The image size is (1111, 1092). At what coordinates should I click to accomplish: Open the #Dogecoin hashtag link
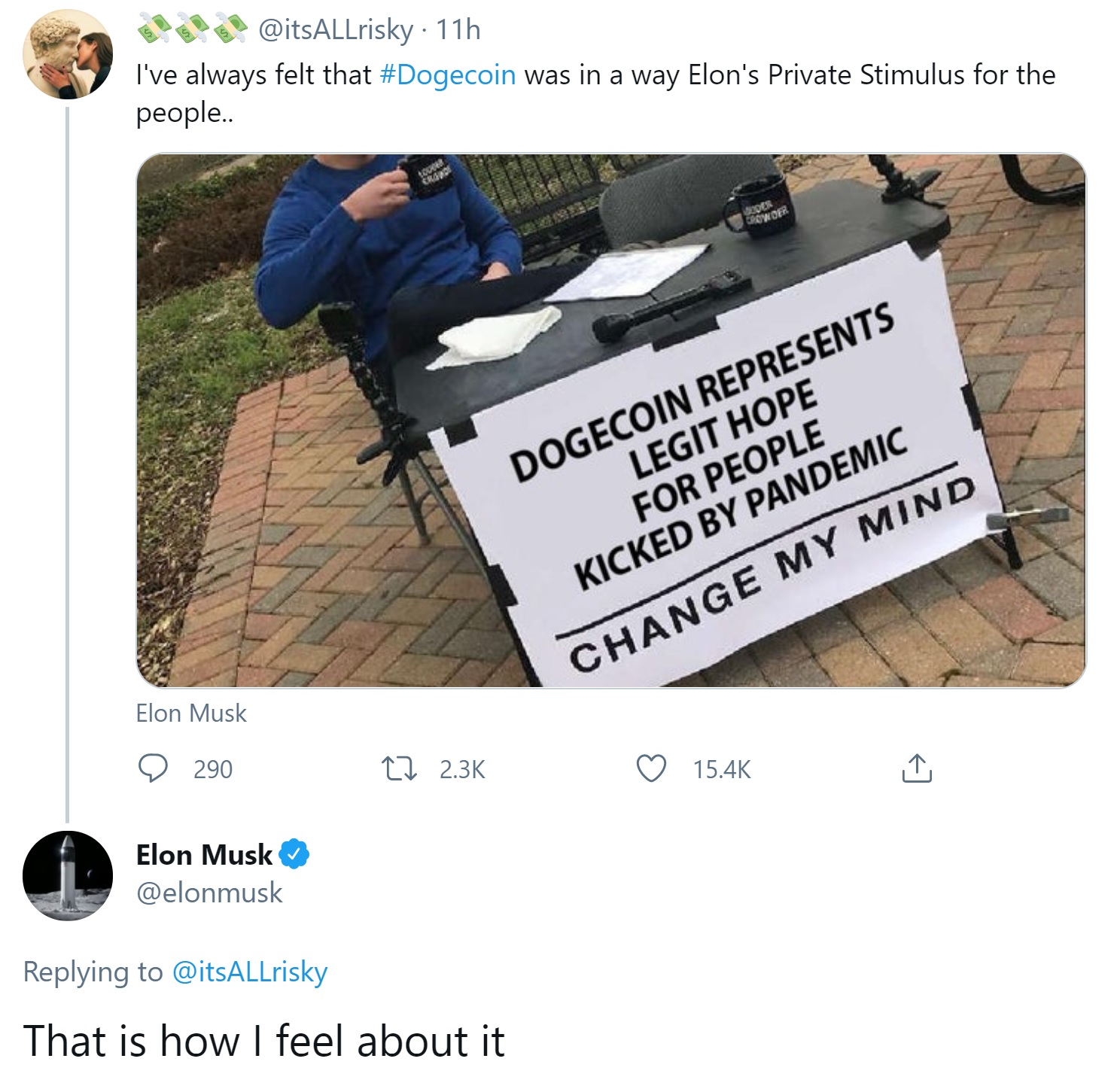coord(448,75)
